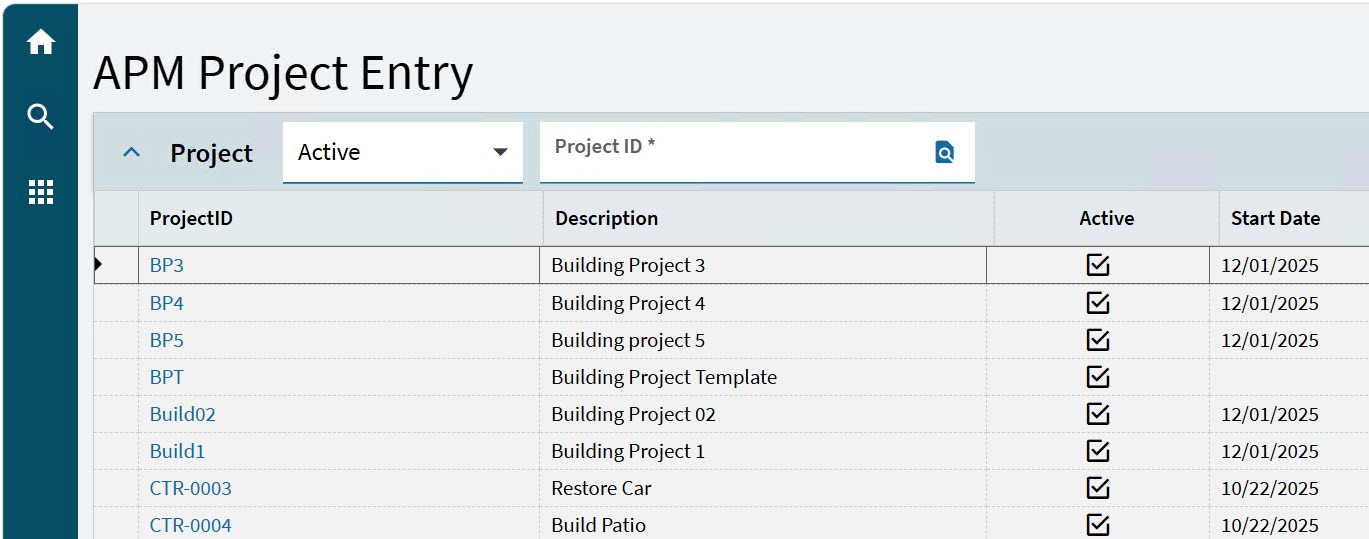The image size is (1369, 539).
Task: Select the 'Building Project 4' description cell
Action: (763, 302)
